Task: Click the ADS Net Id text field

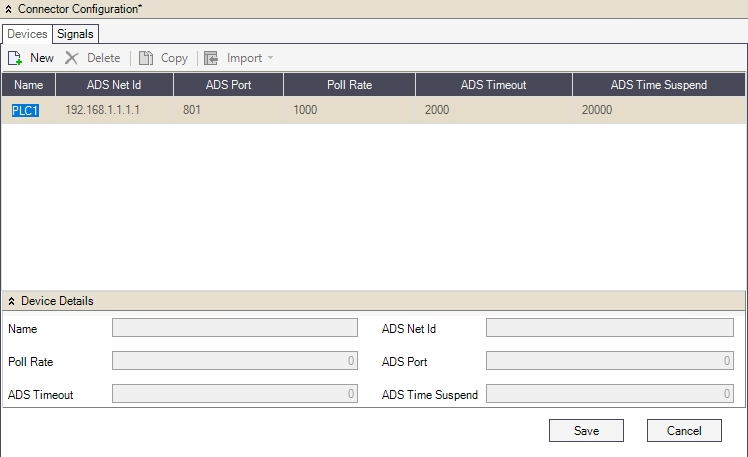Action: (609, 328)
